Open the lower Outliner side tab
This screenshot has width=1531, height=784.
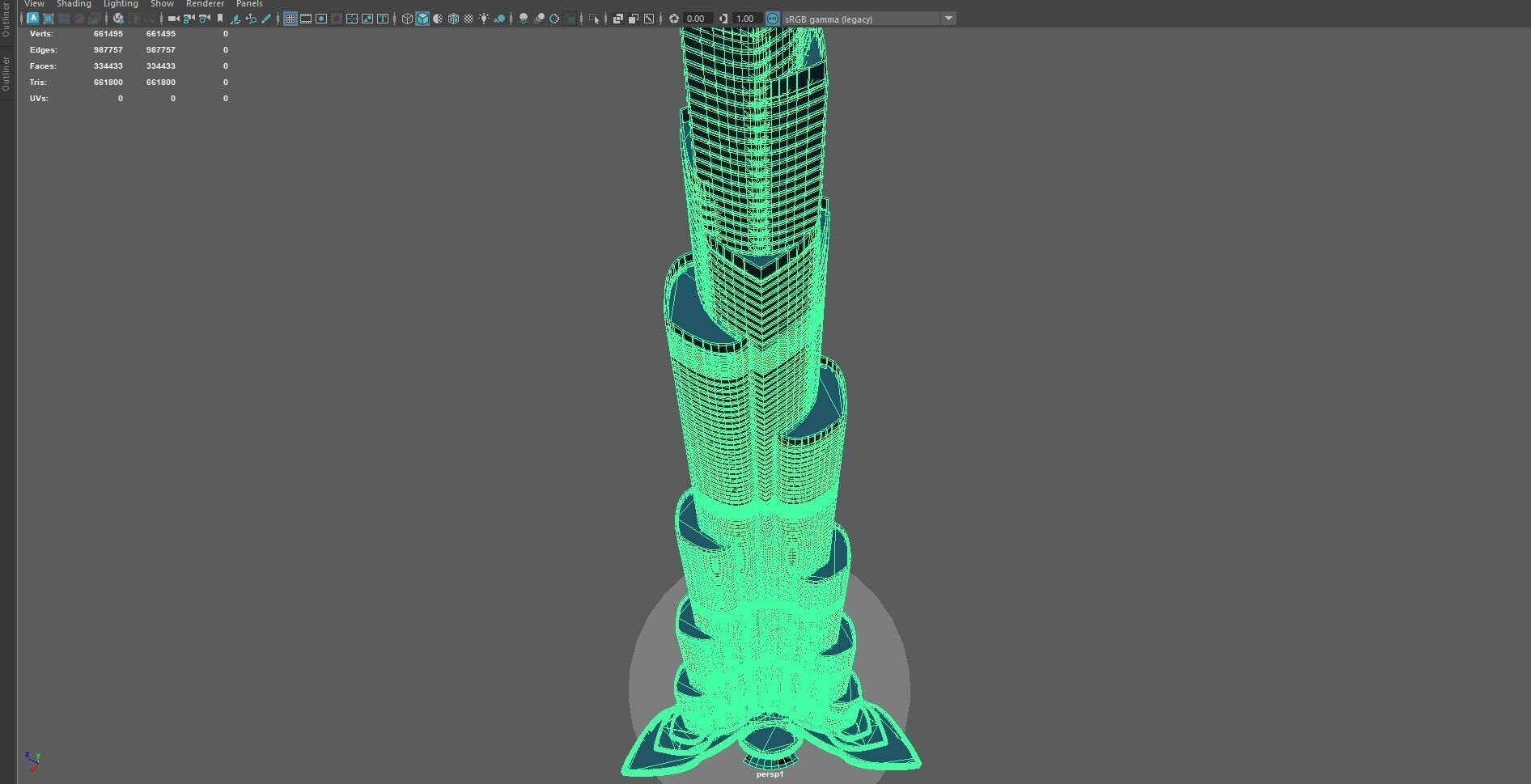click(6, 74)
